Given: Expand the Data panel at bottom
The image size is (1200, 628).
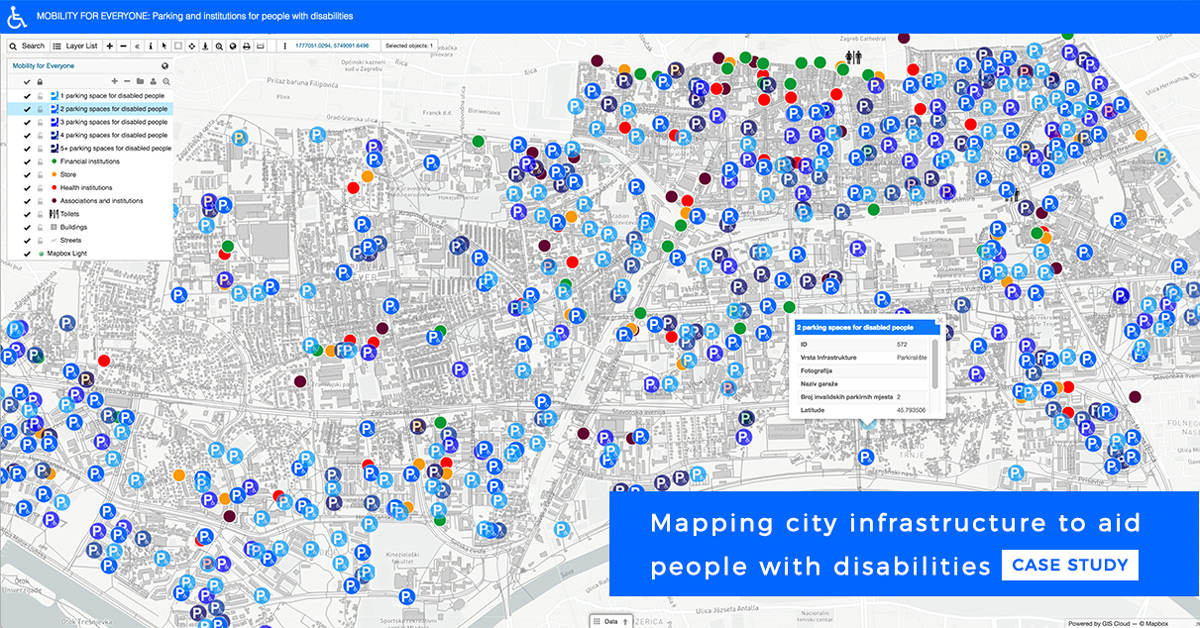Looking at the screenshot, I should click(x=610, y=621).
